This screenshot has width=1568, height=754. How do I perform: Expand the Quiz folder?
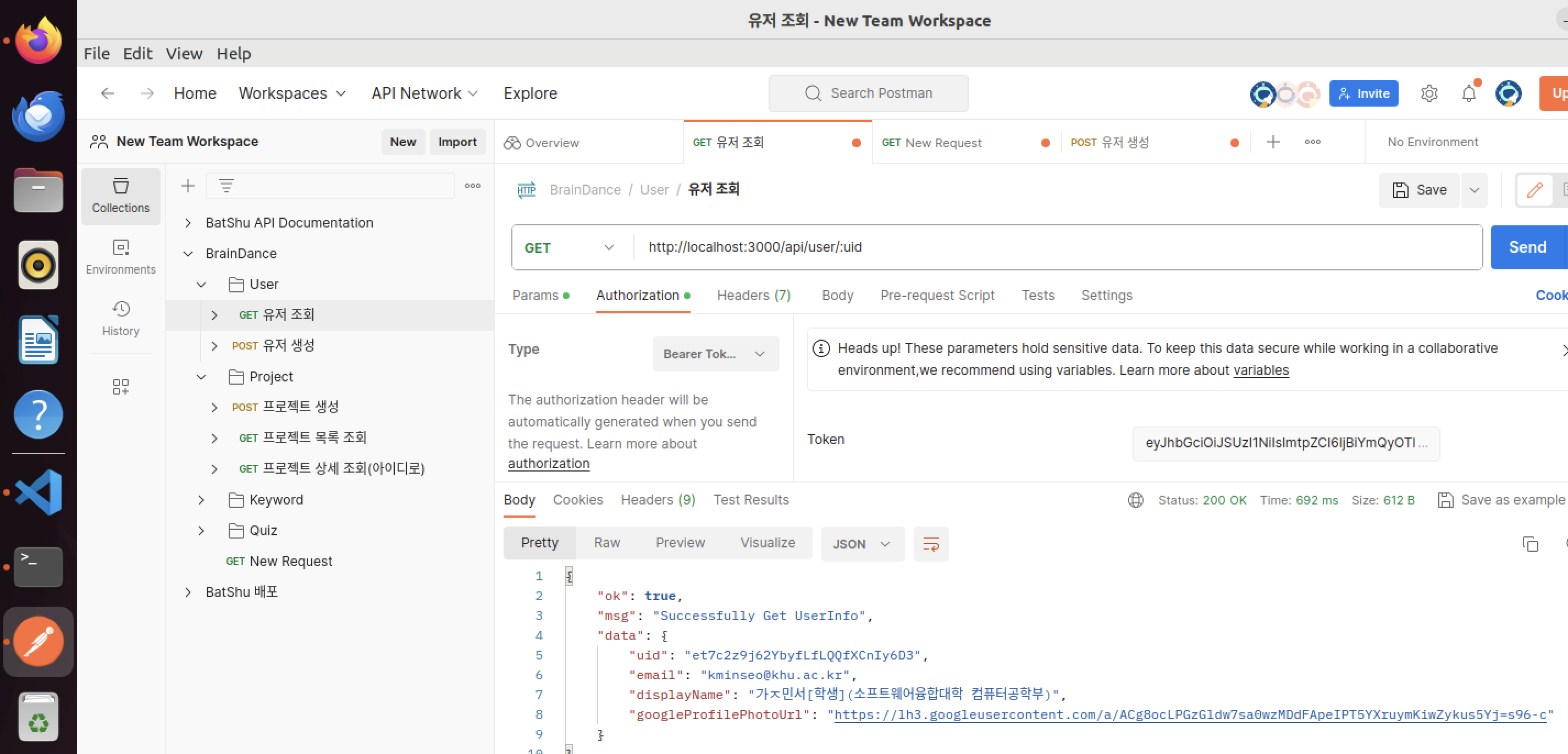click(x=201, y=531)
